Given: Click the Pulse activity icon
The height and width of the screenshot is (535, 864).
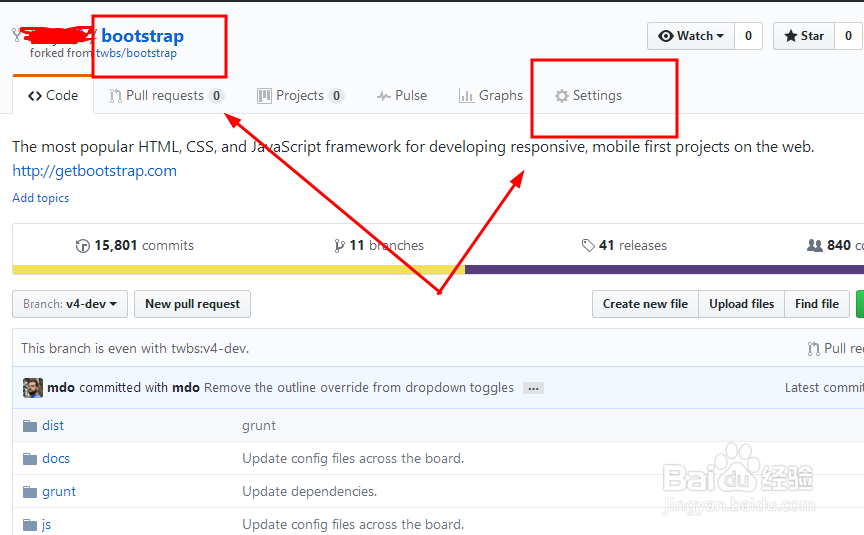Looking at the screenshot, I should [x=384, y=96].
